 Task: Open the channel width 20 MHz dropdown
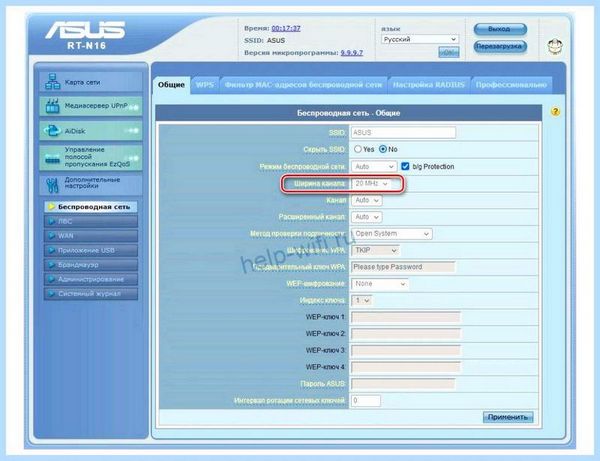tap(371, 184)
